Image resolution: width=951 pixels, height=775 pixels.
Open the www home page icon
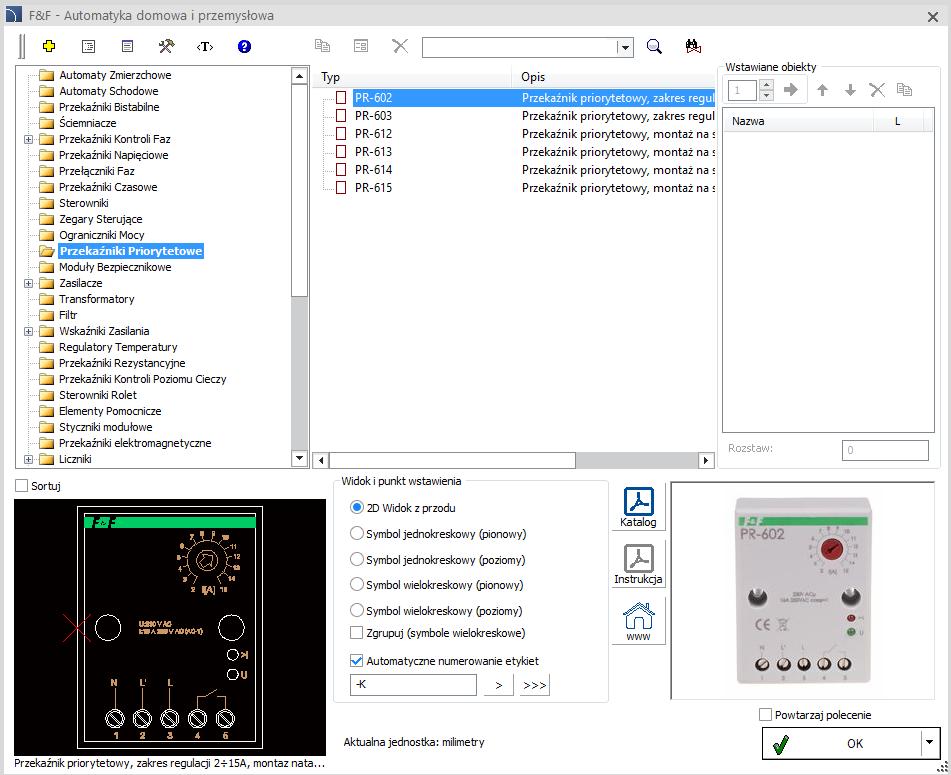638,622
